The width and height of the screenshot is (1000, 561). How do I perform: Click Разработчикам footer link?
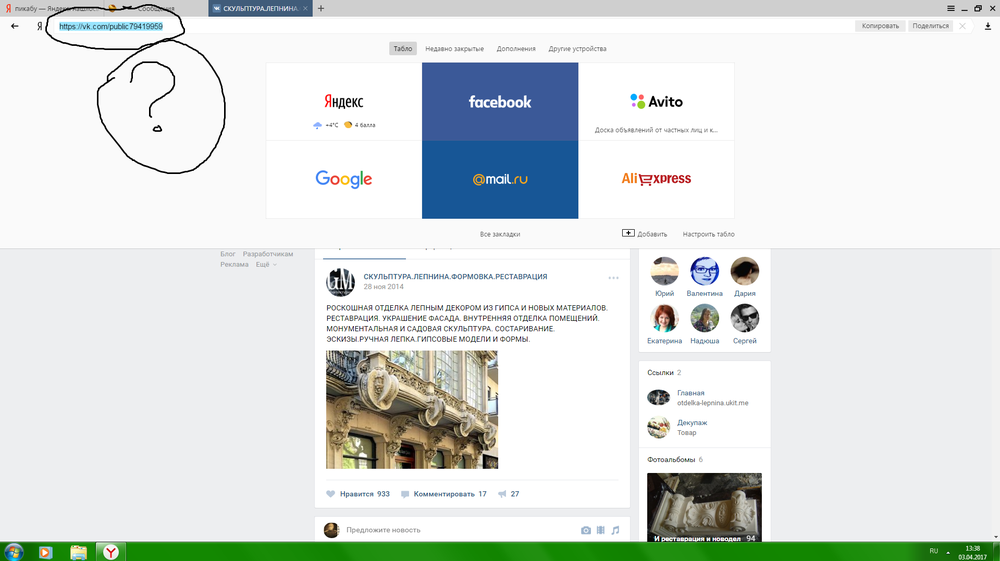click(268, 254)
